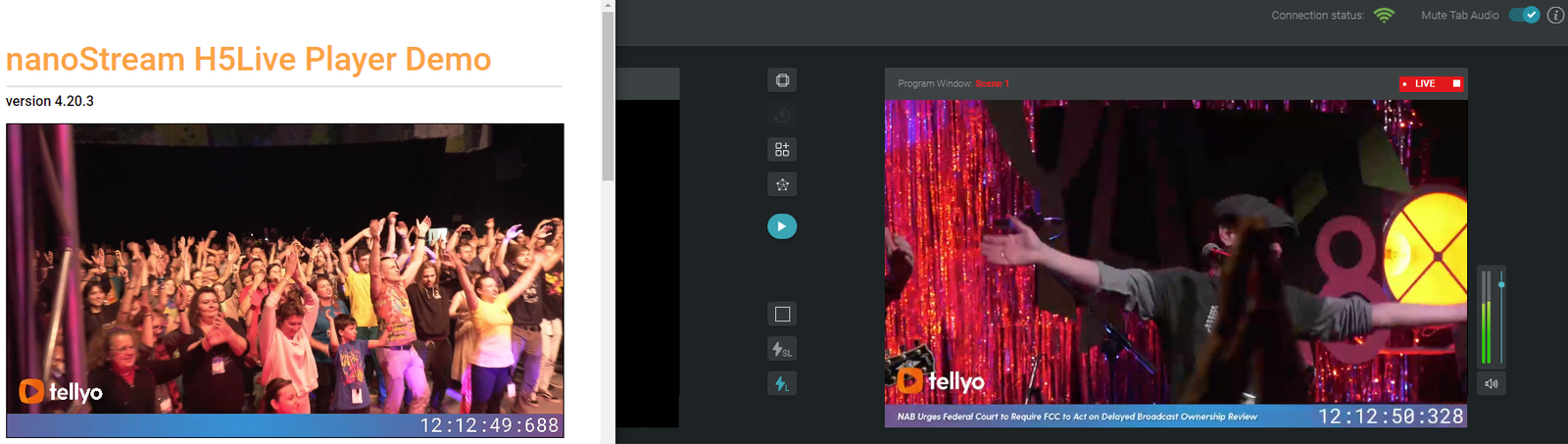
Task: Open the info icon at top right
Action: point(1555,15)
